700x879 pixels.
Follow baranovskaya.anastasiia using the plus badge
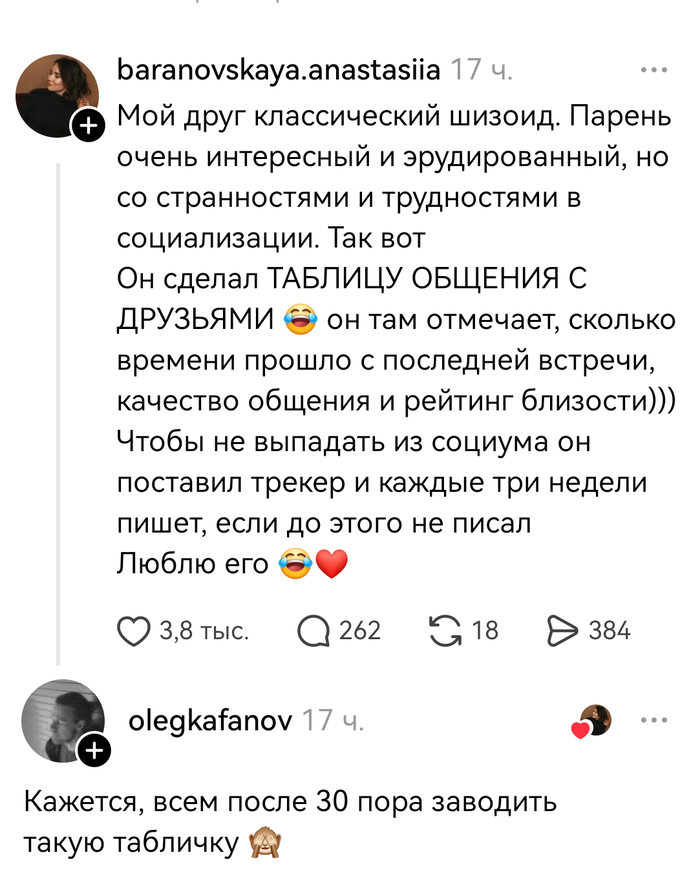[88, 126]
